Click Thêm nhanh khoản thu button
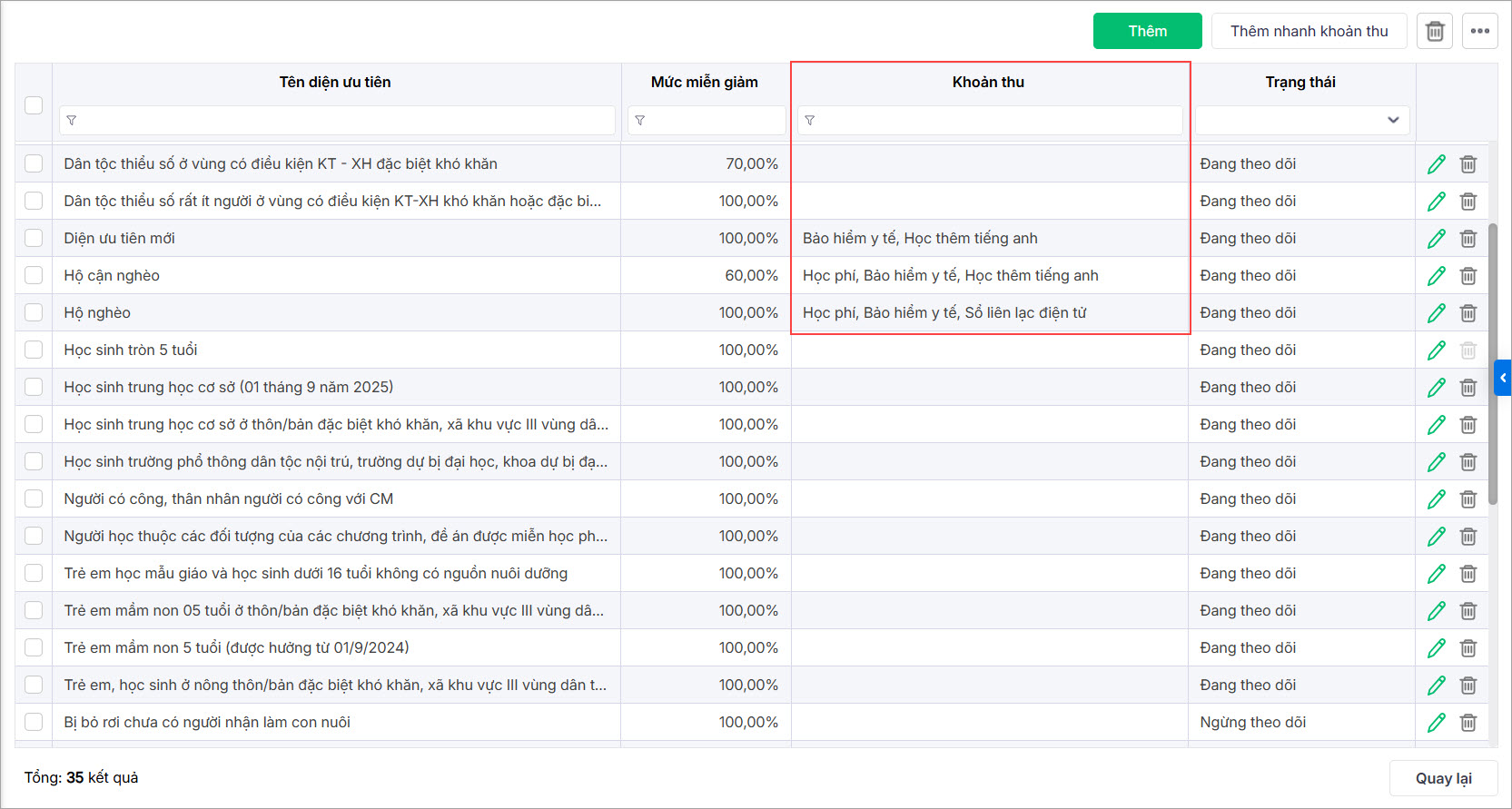The height and width of the screenshot is (809, 1512). click(1309, 31)
